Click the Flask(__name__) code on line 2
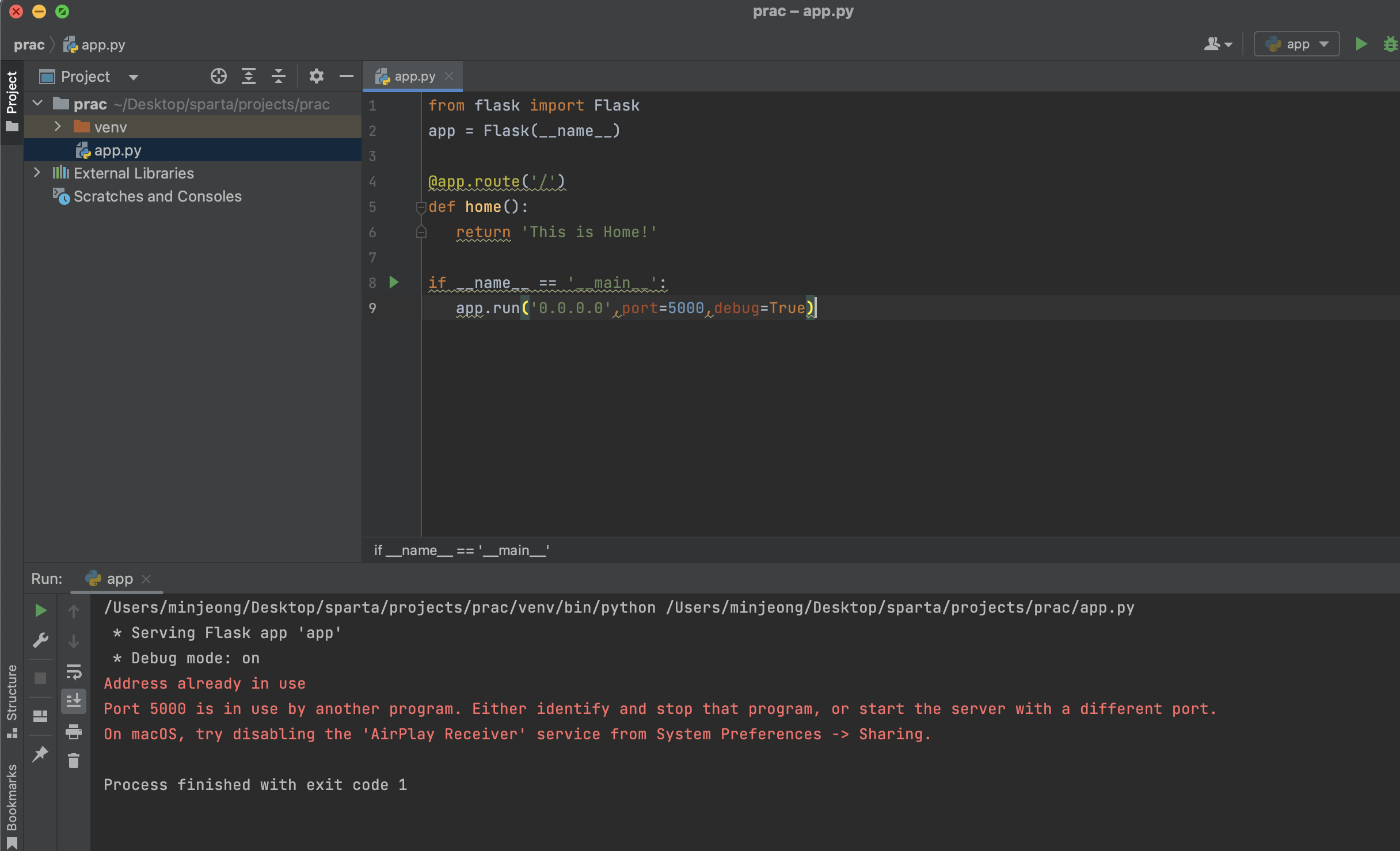The height and width of the screenshot is (851, 1400). (551, 131)
